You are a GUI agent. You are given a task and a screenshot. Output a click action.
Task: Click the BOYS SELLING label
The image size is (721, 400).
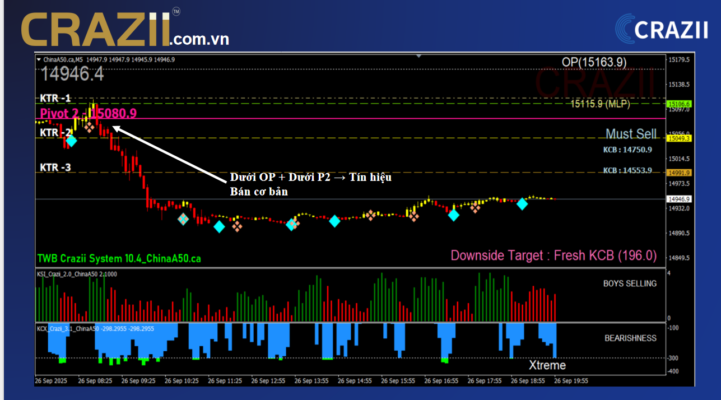pyautogui.click(x=629, y=284)
